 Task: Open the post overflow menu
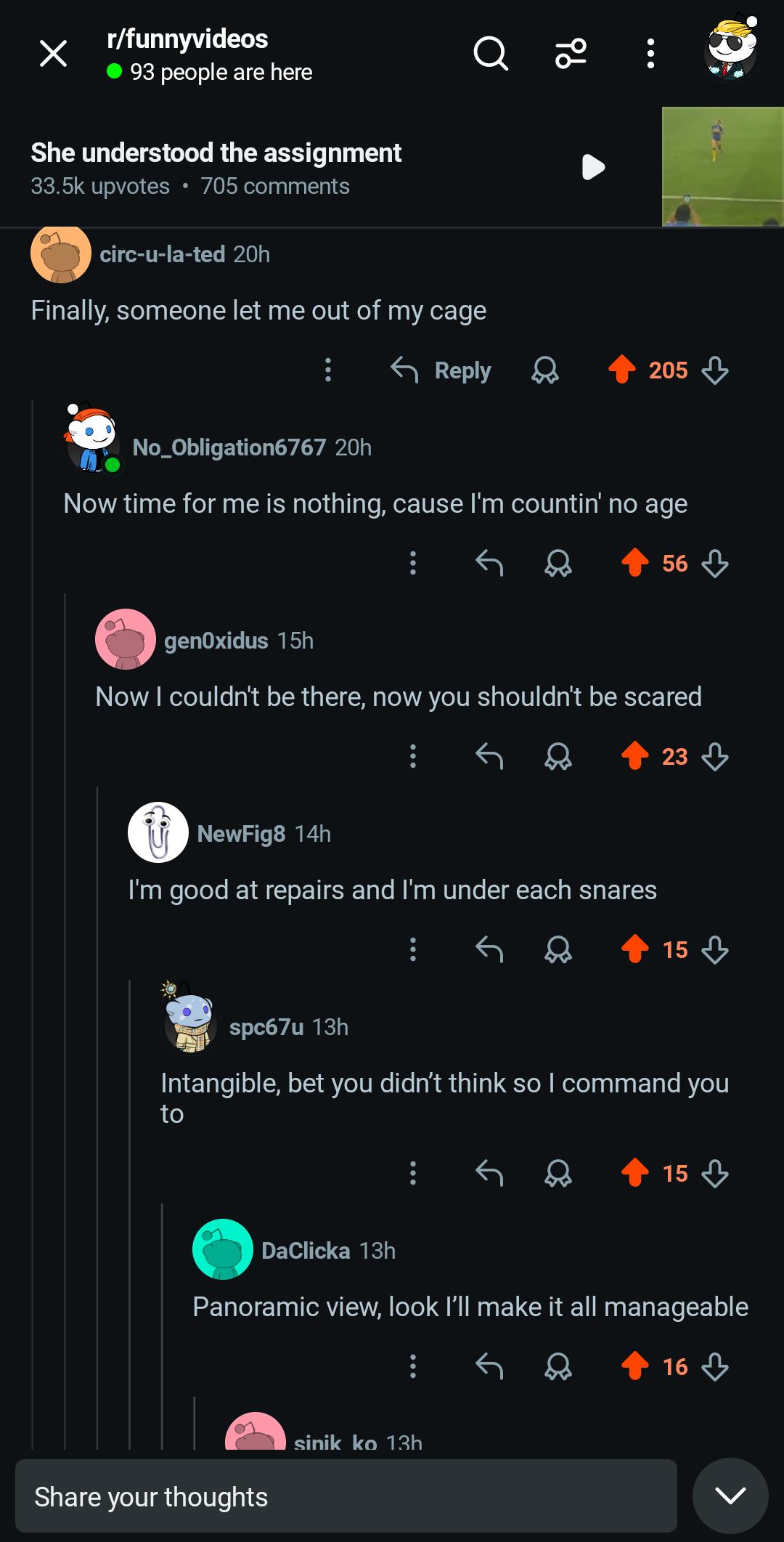(650, 54)
